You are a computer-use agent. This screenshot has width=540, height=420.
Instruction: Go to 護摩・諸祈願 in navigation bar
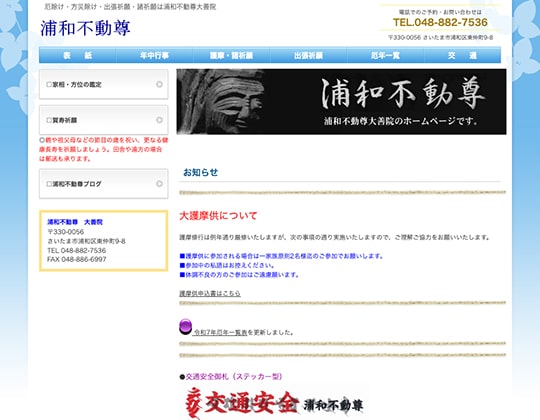tap(231, 55)
